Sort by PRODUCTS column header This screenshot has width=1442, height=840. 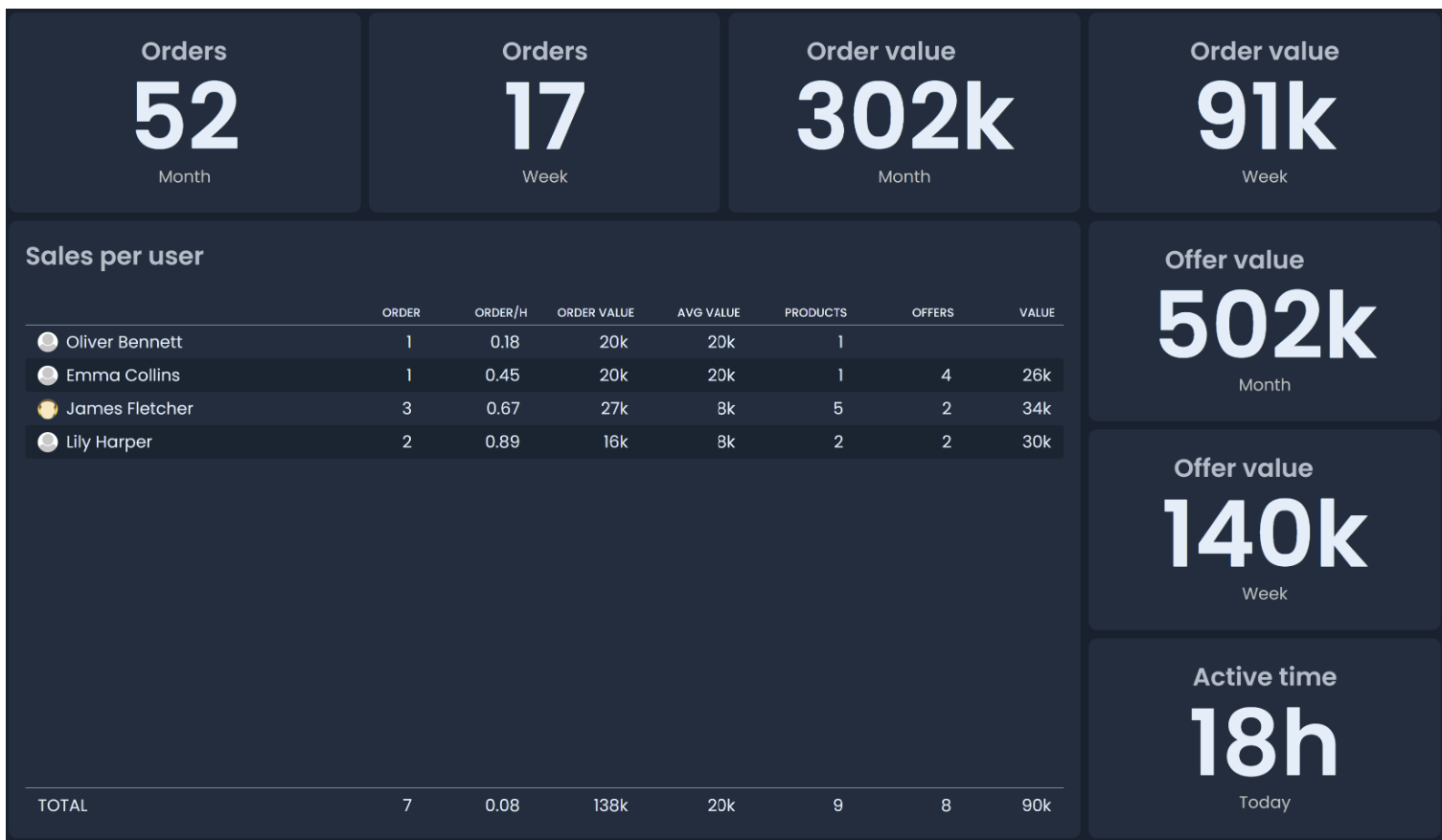coord(815,312)
